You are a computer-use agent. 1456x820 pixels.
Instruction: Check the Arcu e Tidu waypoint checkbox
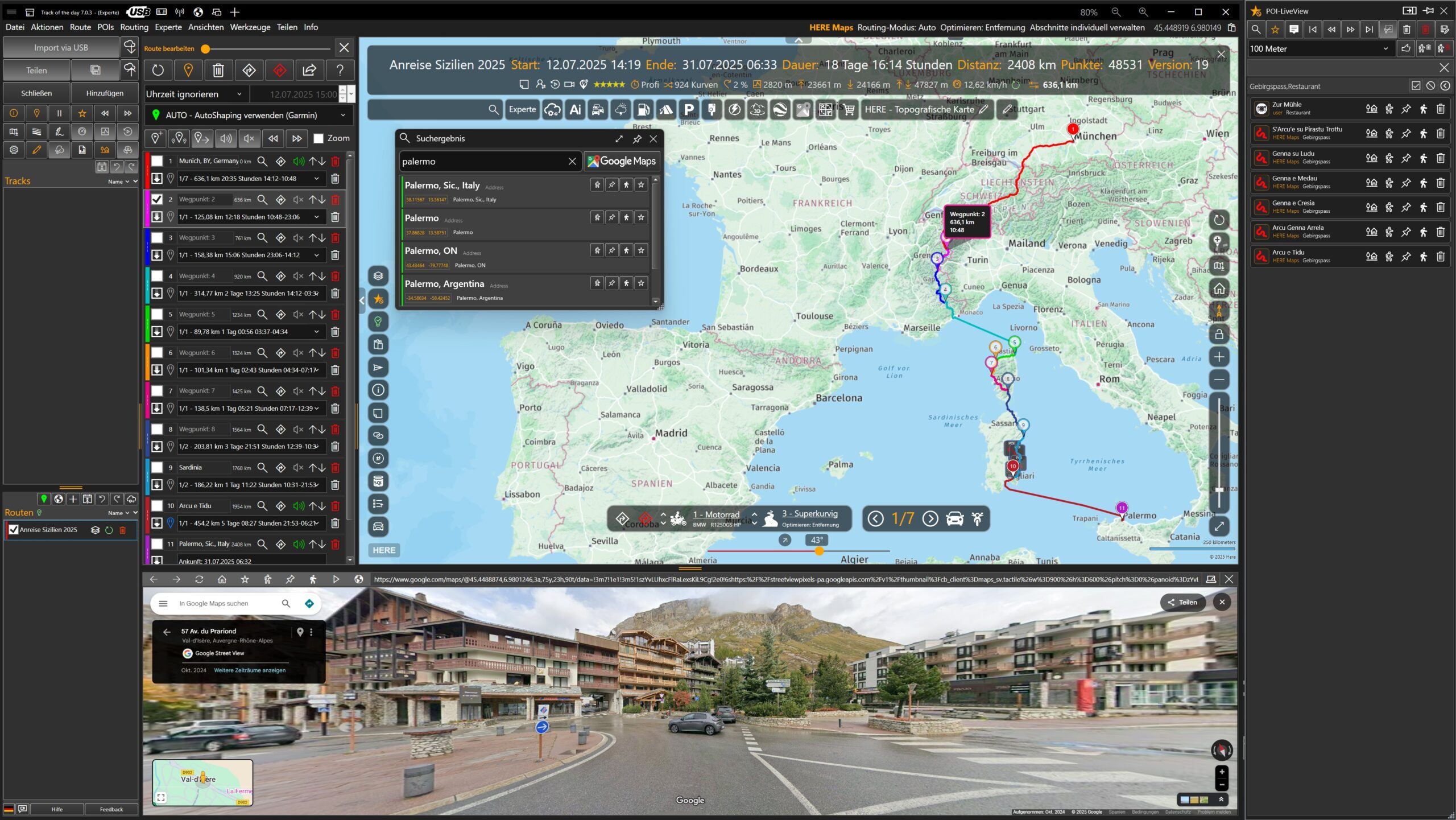[x=157, y=506]
